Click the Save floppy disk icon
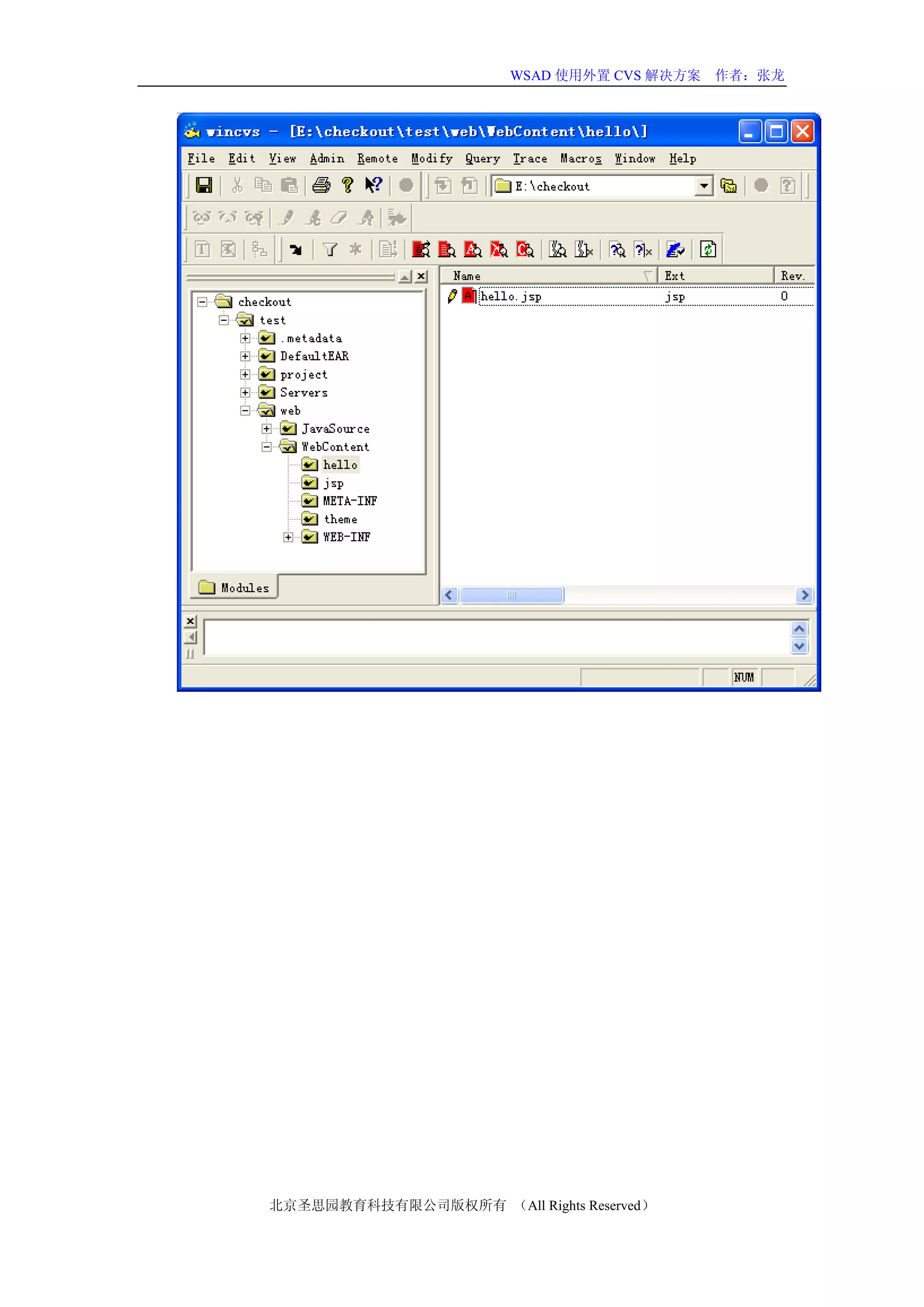This screenshot has width=924, height=1307. click(203, 185)
